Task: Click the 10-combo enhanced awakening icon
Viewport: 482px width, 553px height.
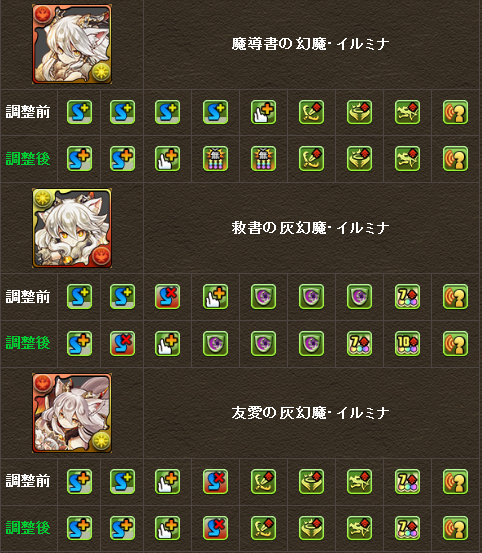Action: [x=407, y=344]
